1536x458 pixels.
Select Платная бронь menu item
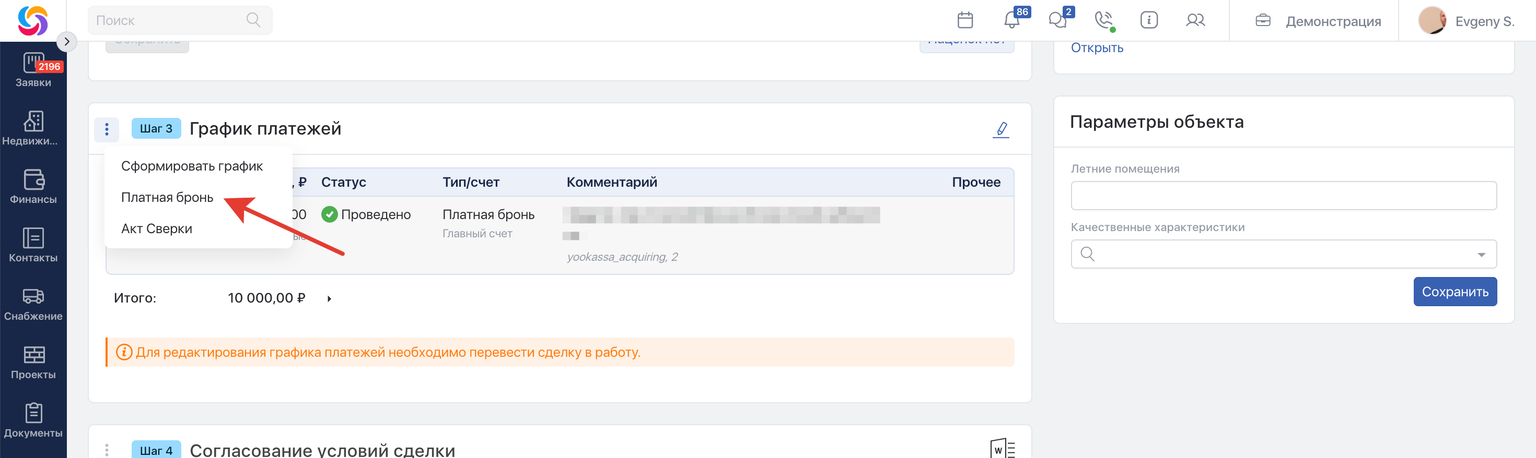coord(167,198)
